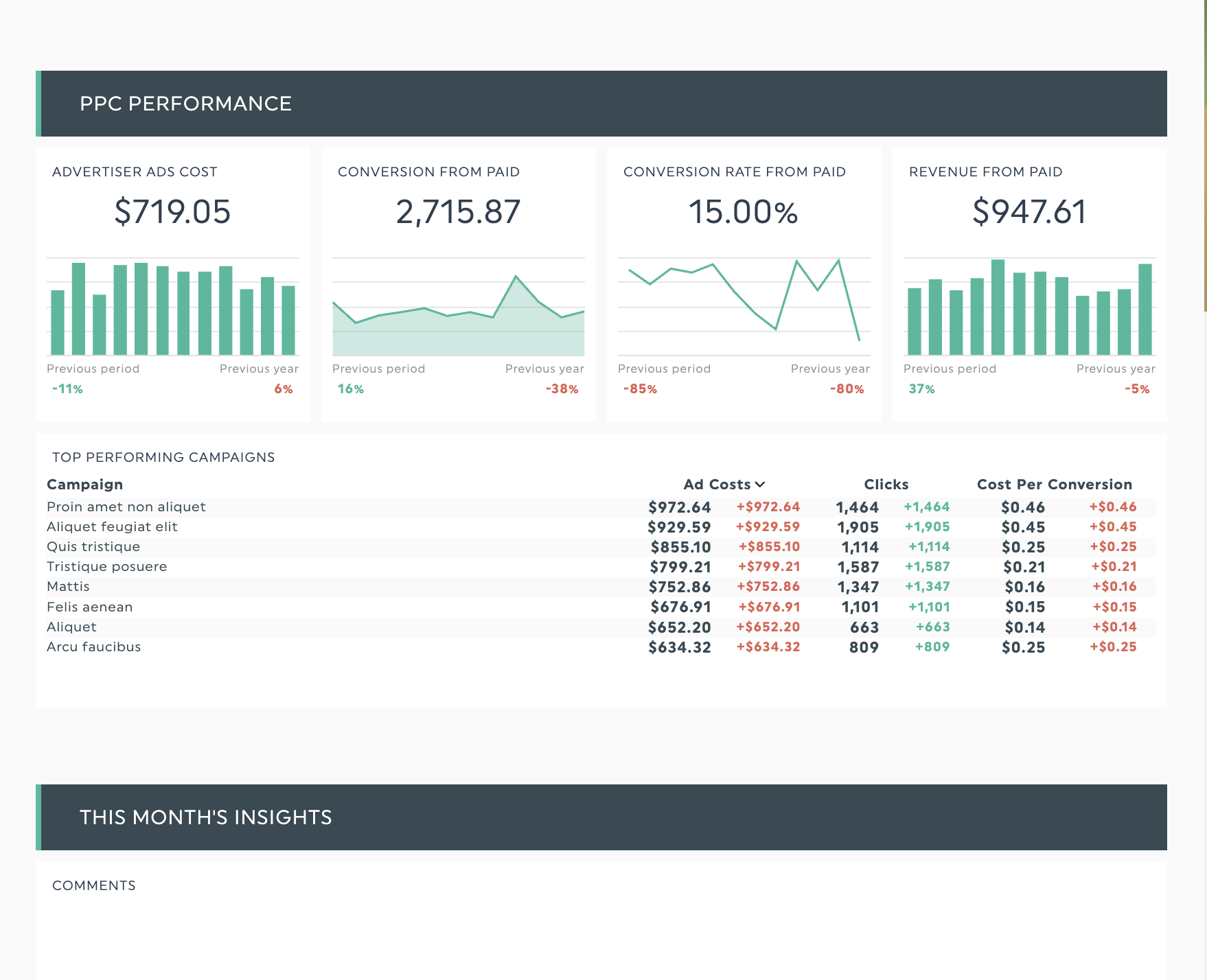The image size is (1207, 980).
Task: Select the Proin amet non aliquet campaign
Action: tap(126, 507)
